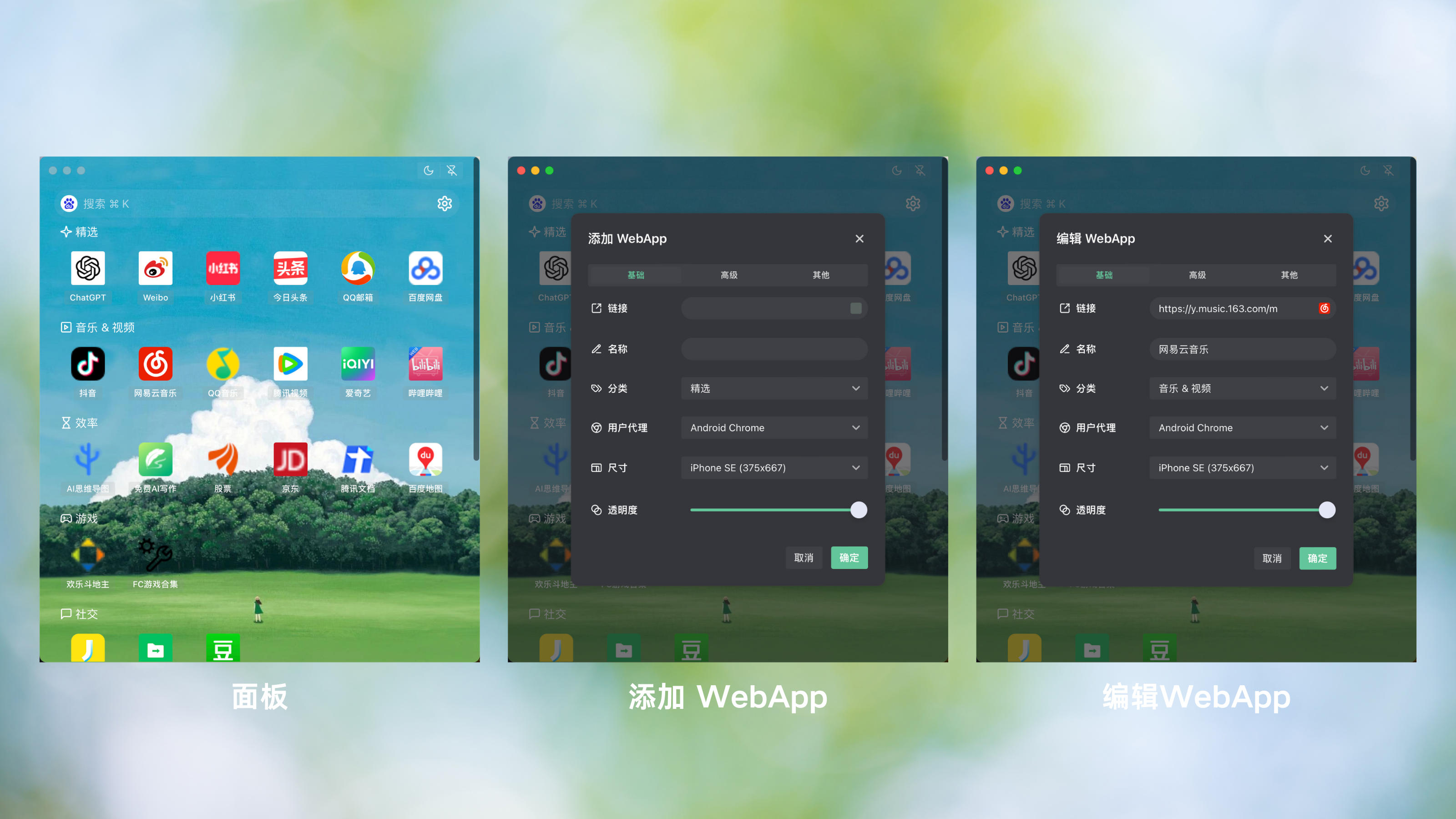Switch to 其他 tab in WebApp dialog
The height and width of the screenshot is (819, 1456).
click(x=820, y=274)
